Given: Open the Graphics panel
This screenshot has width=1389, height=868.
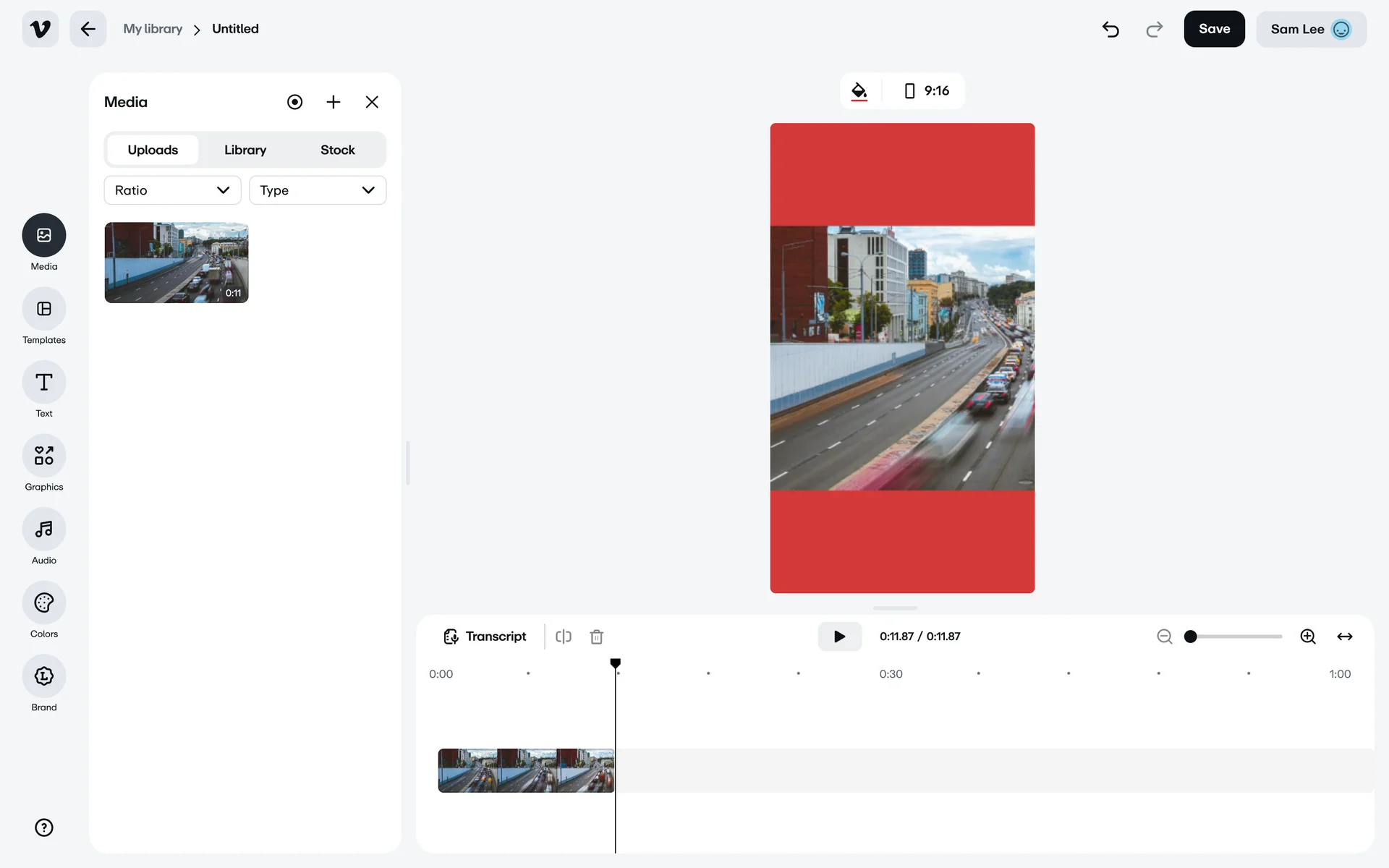Looking at the screenshot, I should click(43, 456).
